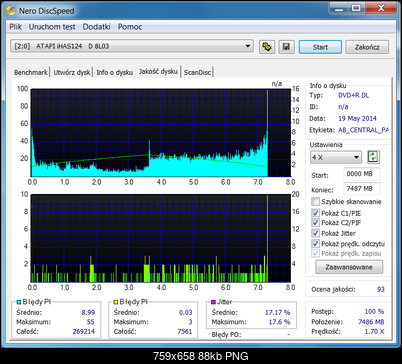Click the Zakończ button
Viewport: 402px width, 364px height.
(367, 47)
